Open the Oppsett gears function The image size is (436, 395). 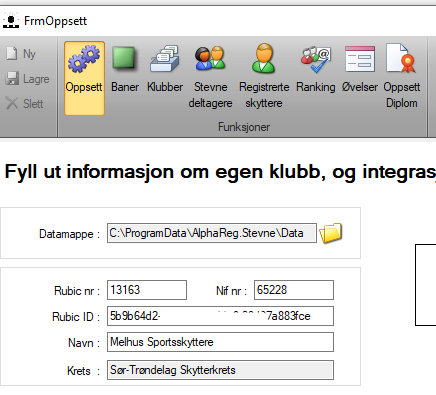click(x=84, y=78)
